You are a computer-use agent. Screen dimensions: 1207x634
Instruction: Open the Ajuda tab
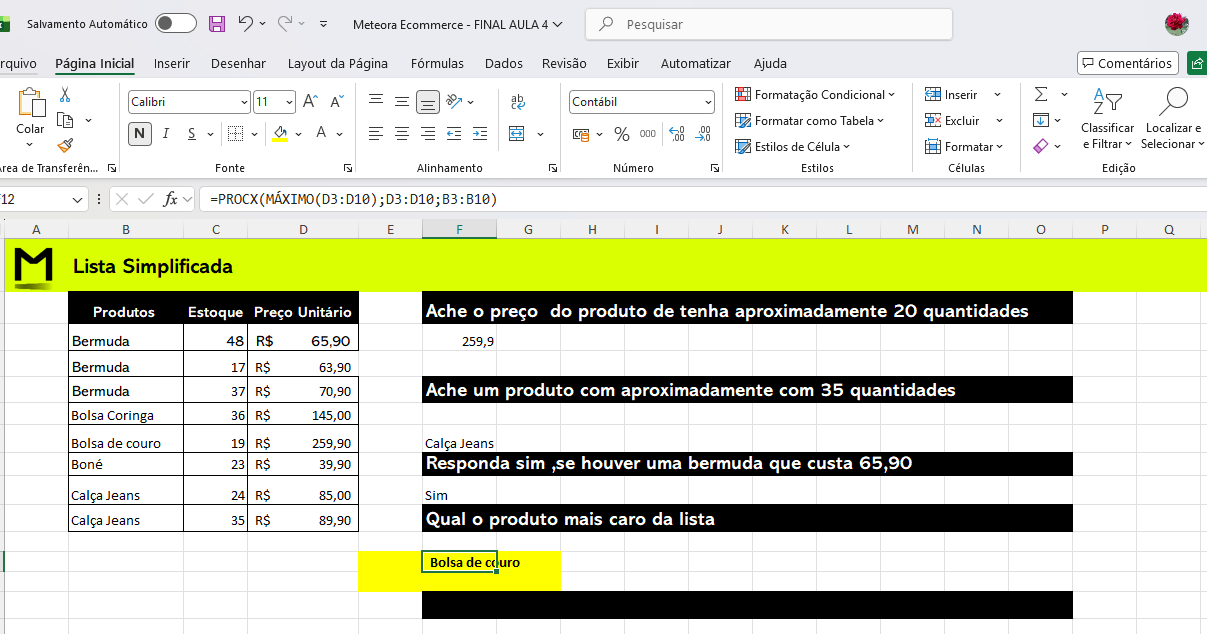pyautogui.click(x=770, y=63)
